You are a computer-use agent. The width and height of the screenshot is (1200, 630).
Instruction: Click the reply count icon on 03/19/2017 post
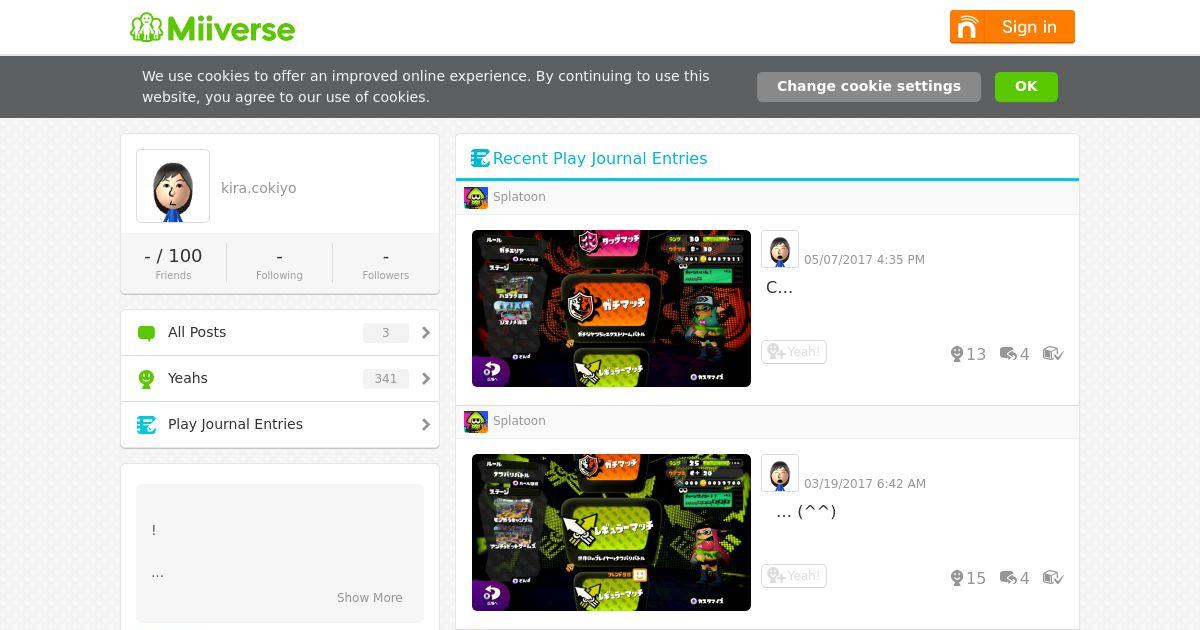1008,578
